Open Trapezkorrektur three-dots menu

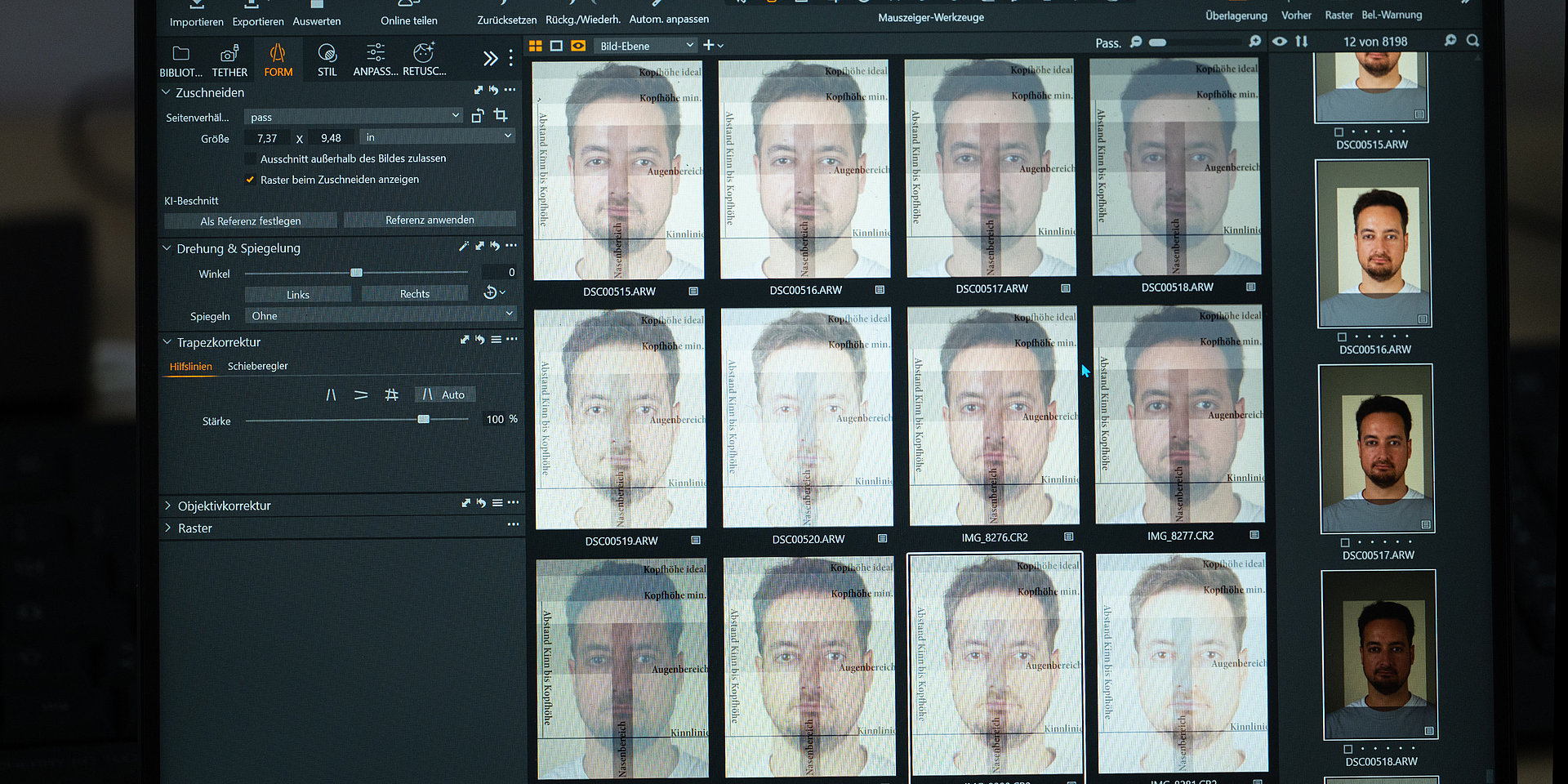512,339
